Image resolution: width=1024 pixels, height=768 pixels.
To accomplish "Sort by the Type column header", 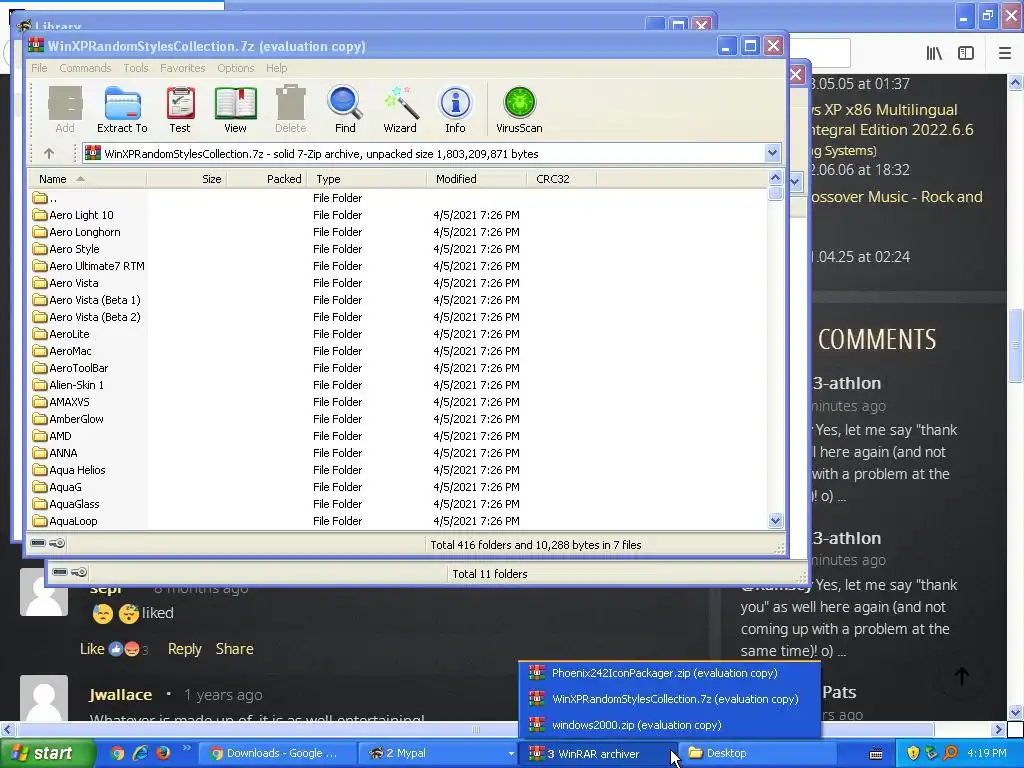I will (367, 179).
